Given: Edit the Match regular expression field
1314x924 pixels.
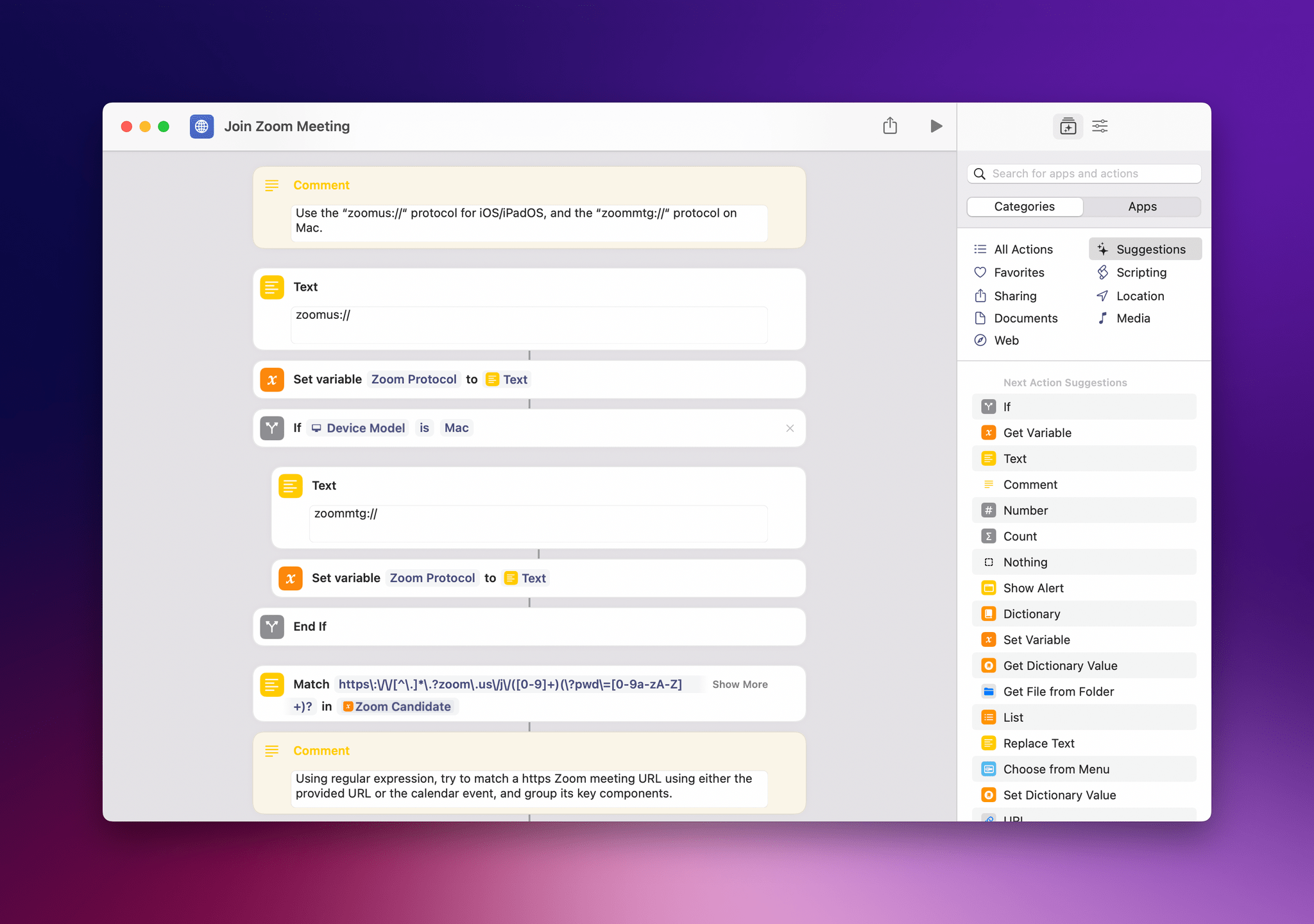Looking at the screenshot, I should pos(510,685).
